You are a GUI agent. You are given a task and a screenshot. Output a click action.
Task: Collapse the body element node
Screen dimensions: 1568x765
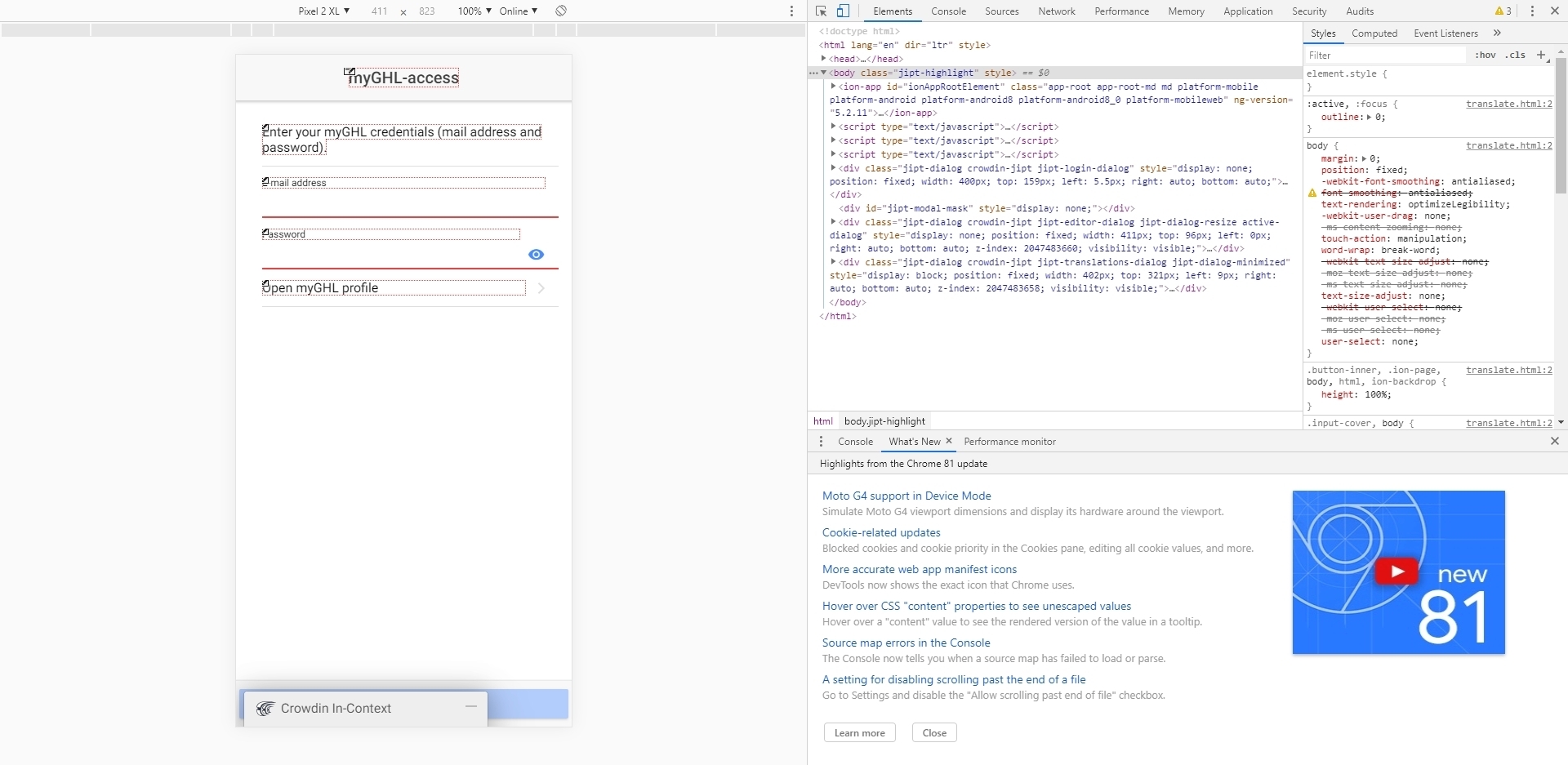point(823,73)
